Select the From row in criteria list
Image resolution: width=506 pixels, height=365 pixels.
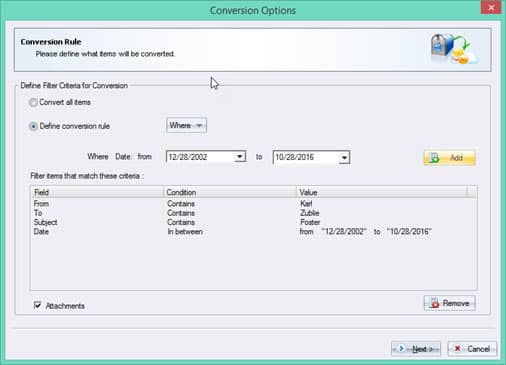(253, 204)
